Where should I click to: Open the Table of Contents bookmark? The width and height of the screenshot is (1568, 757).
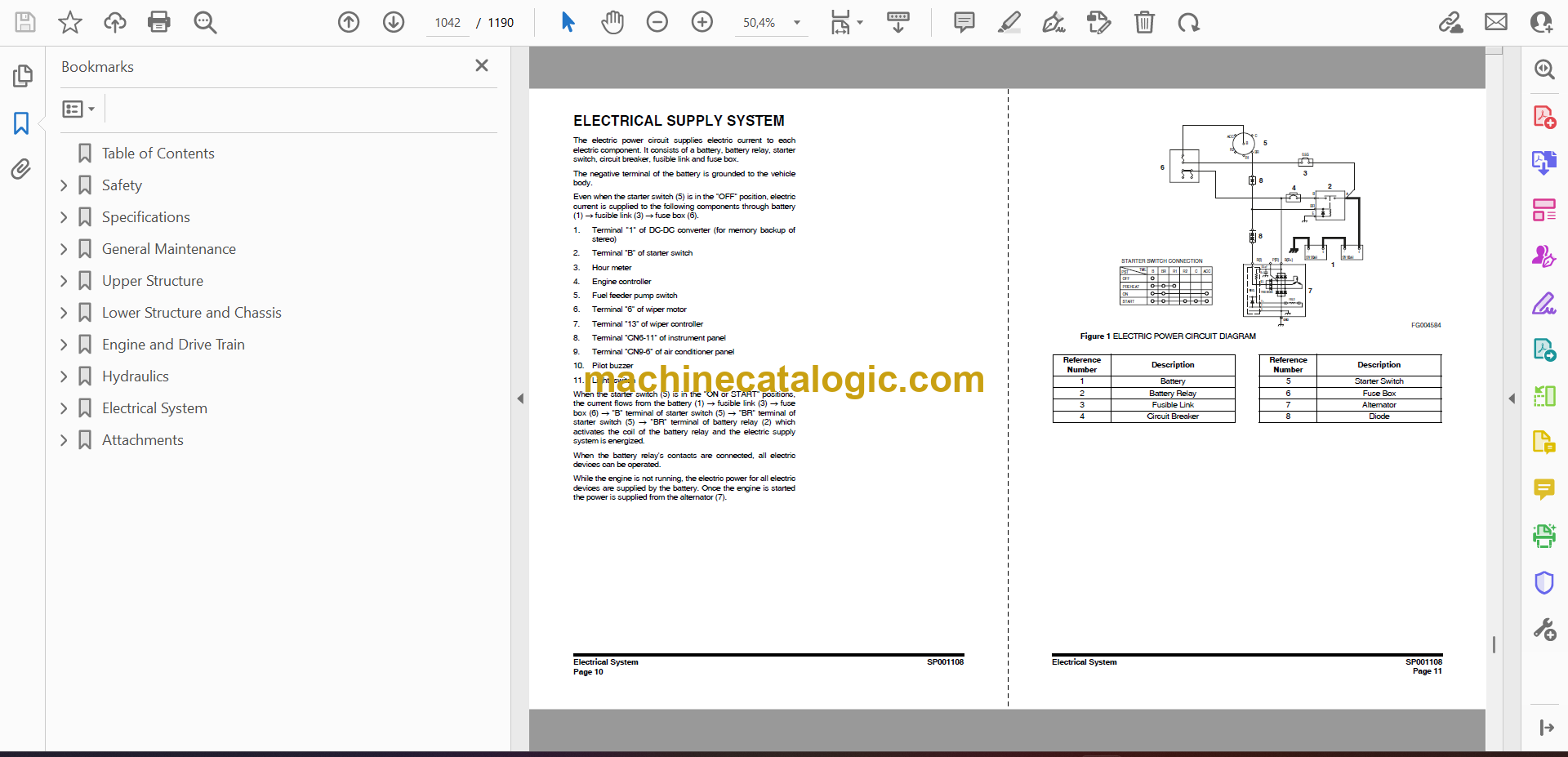(158, 154)
